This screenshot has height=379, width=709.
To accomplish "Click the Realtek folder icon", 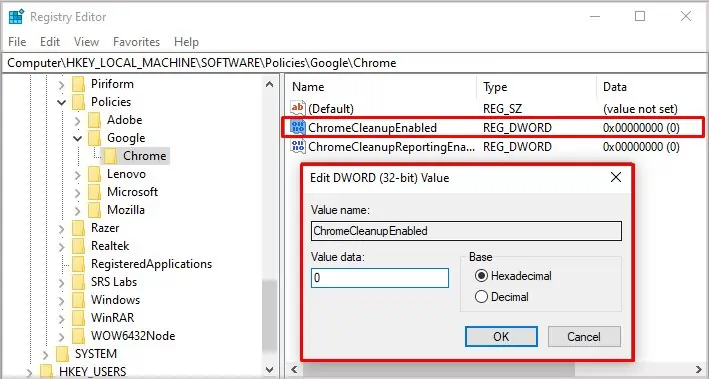I will (x=79, y=246).
